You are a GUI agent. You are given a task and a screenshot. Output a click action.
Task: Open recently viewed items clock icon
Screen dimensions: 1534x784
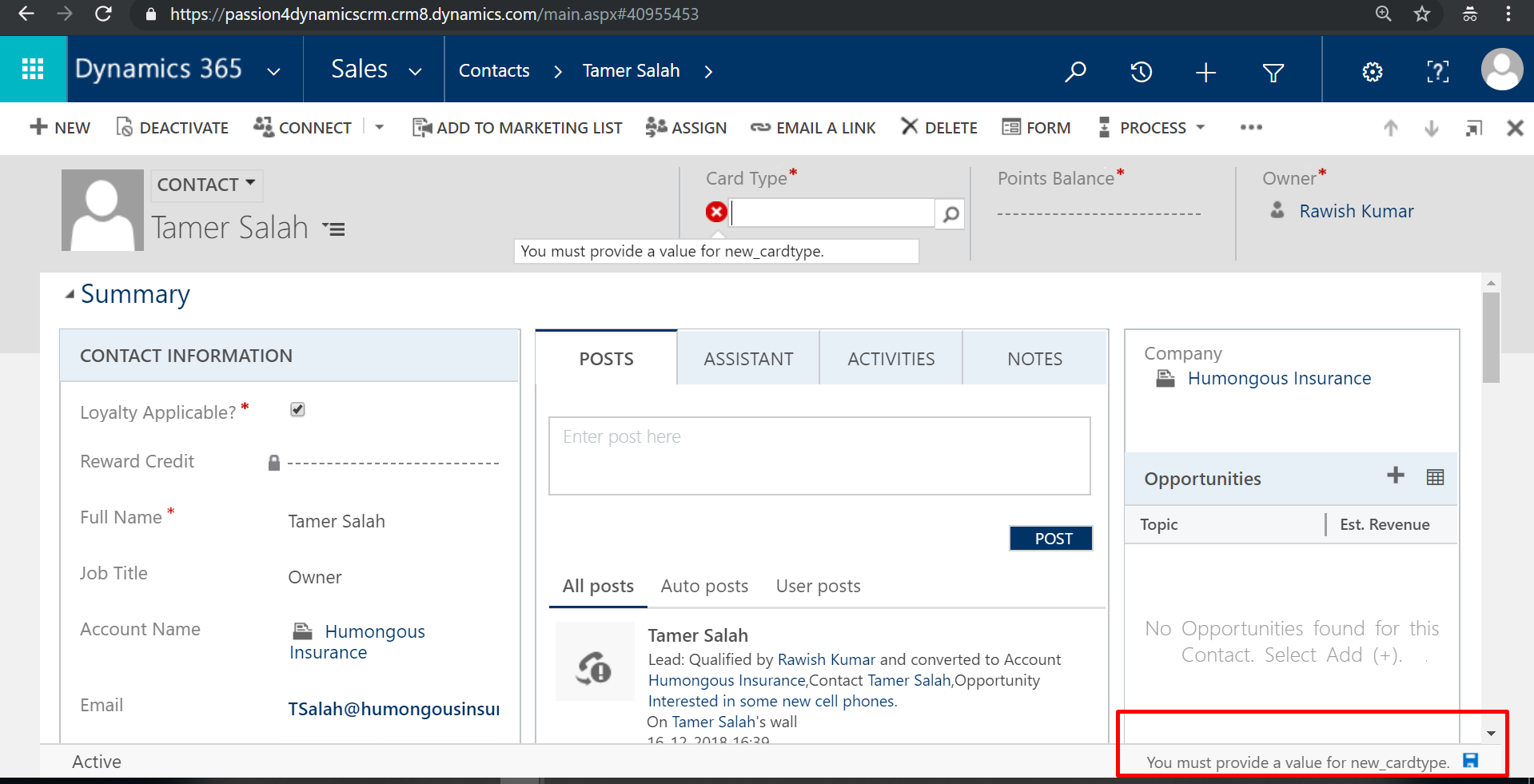click(x=1141, y=72)
